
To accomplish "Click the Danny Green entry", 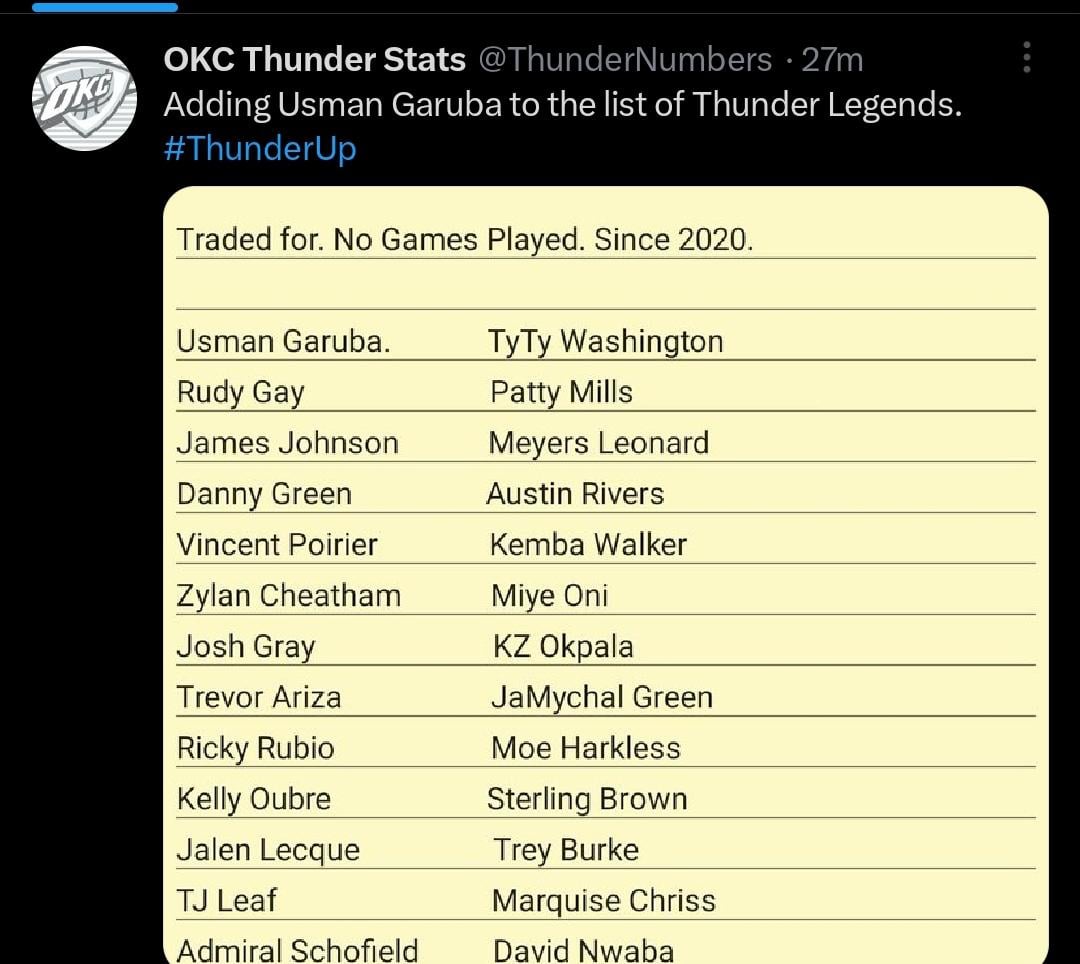I will [x=264, y=494].
